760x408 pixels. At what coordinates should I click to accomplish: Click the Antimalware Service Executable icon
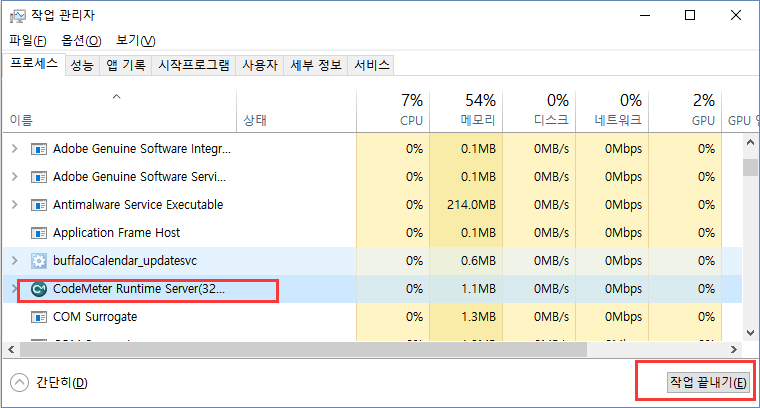coord(39,205)
